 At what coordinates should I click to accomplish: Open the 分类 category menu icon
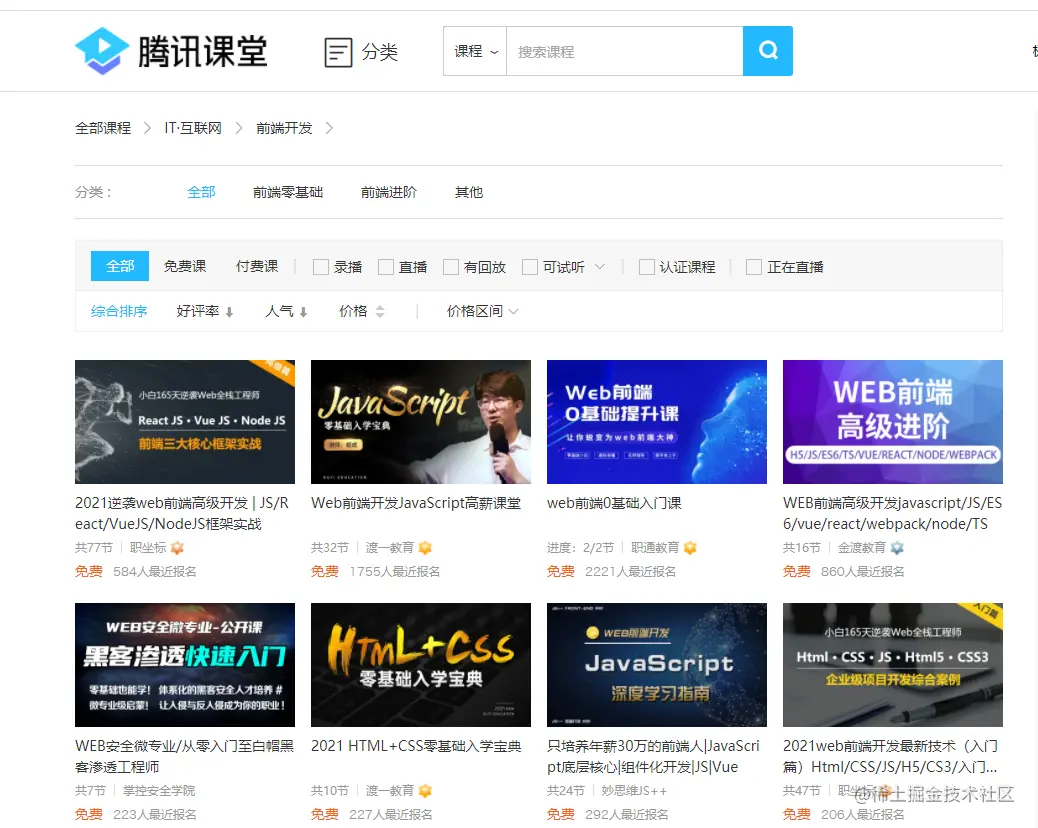click(x=338, y=52)
